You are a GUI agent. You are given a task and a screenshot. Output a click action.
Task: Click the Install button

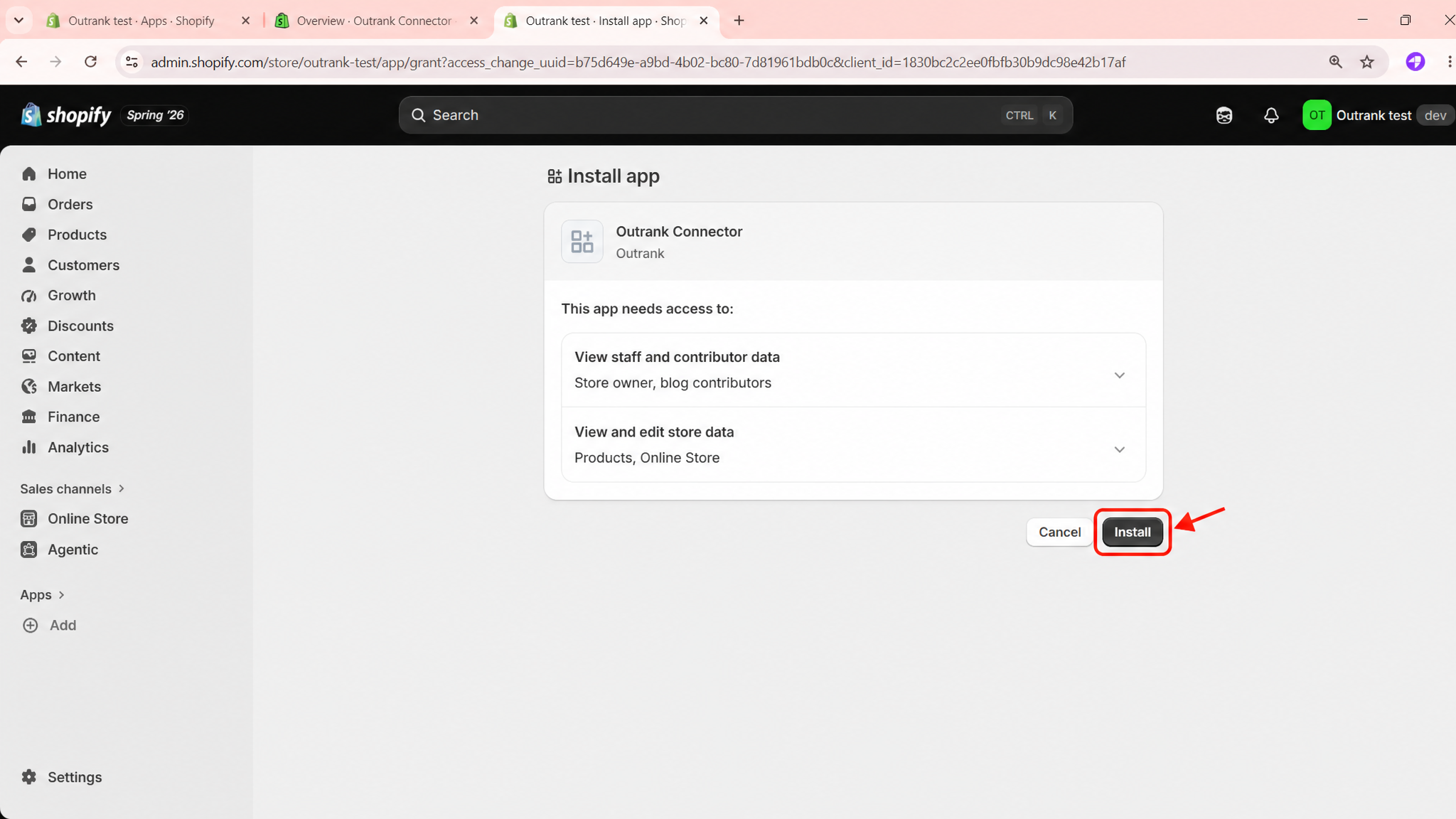tap(1132, 532)
